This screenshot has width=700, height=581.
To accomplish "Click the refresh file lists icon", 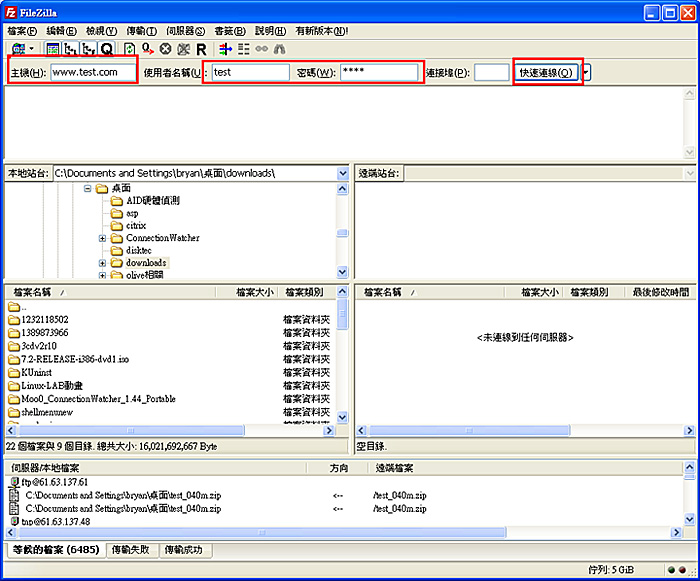I will [x=129, y=49].
